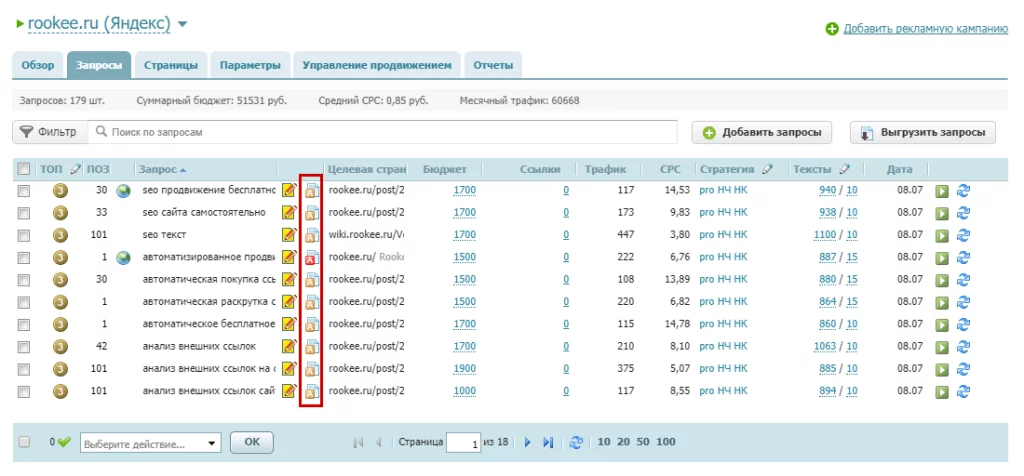The height and width of the screenshot is (476, 1024).
Task: Click budget link 1000
Action: coord(464,390)
